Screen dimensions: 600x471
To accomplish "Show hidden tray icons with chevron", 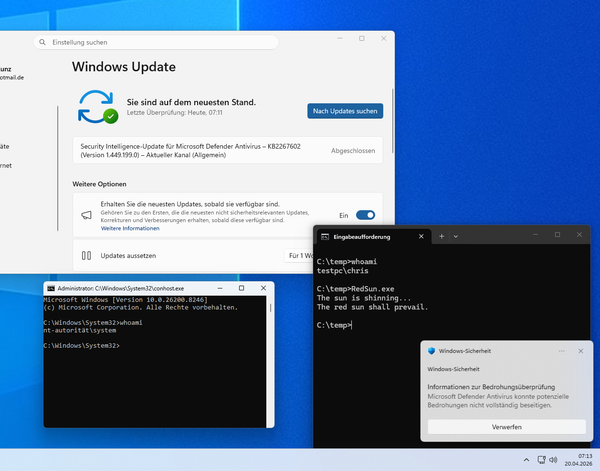I will click(x=527, y=460).
